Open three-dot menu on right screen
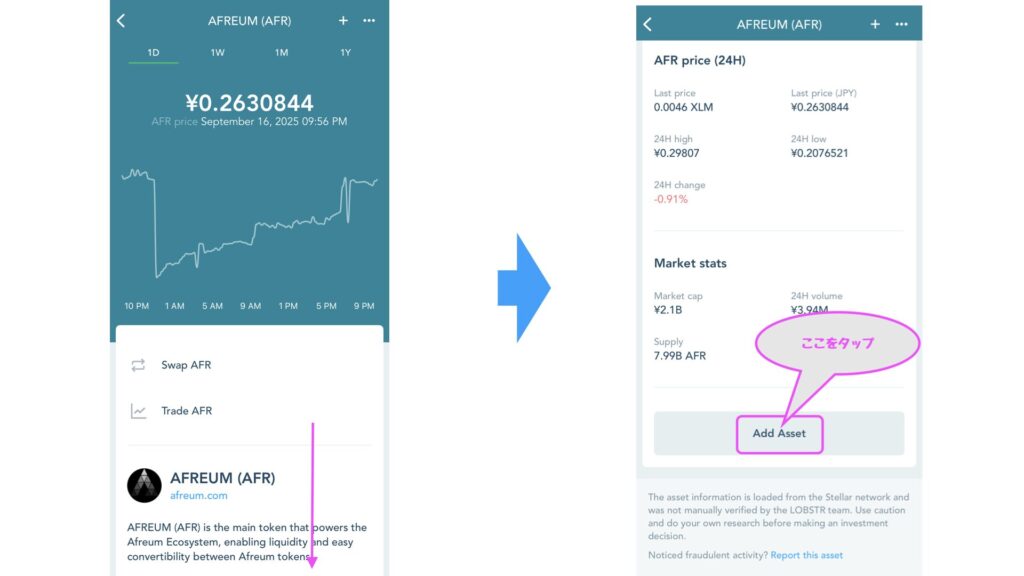Image resolution: width=1024 pixels, height=576 pixels. click(x=902, y=25)
